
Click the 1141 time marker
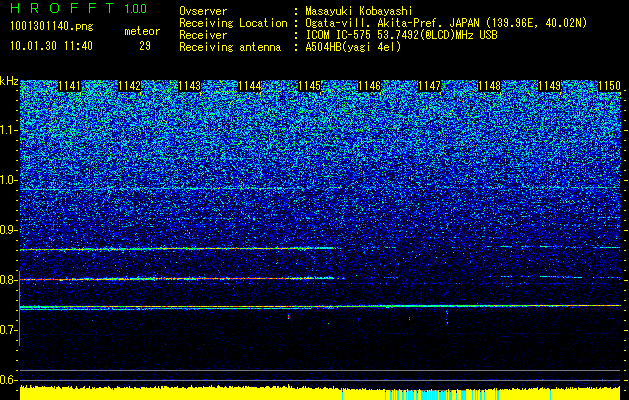[x=69, y=86]
